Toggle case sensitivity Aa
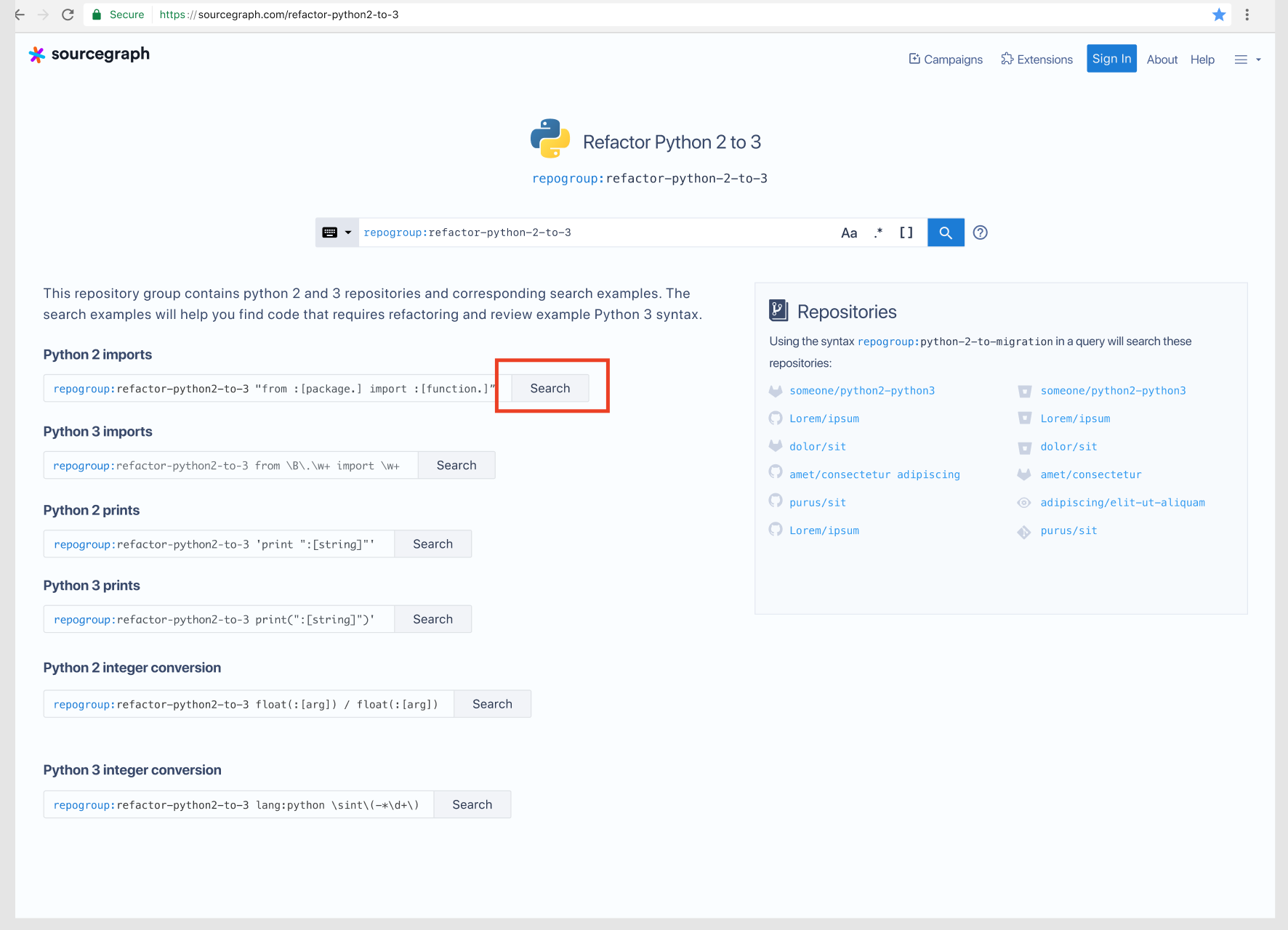 point(849,232)
